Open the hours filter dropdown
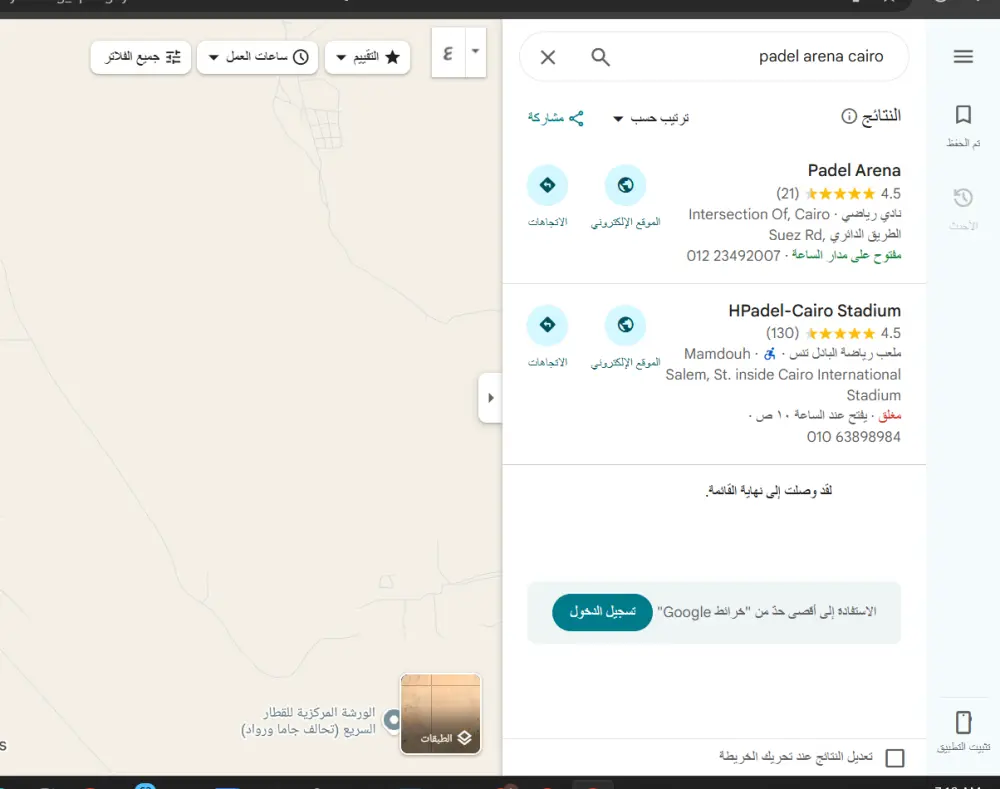The height and width of the screenshot is (789, 1000). coord(258,57)
